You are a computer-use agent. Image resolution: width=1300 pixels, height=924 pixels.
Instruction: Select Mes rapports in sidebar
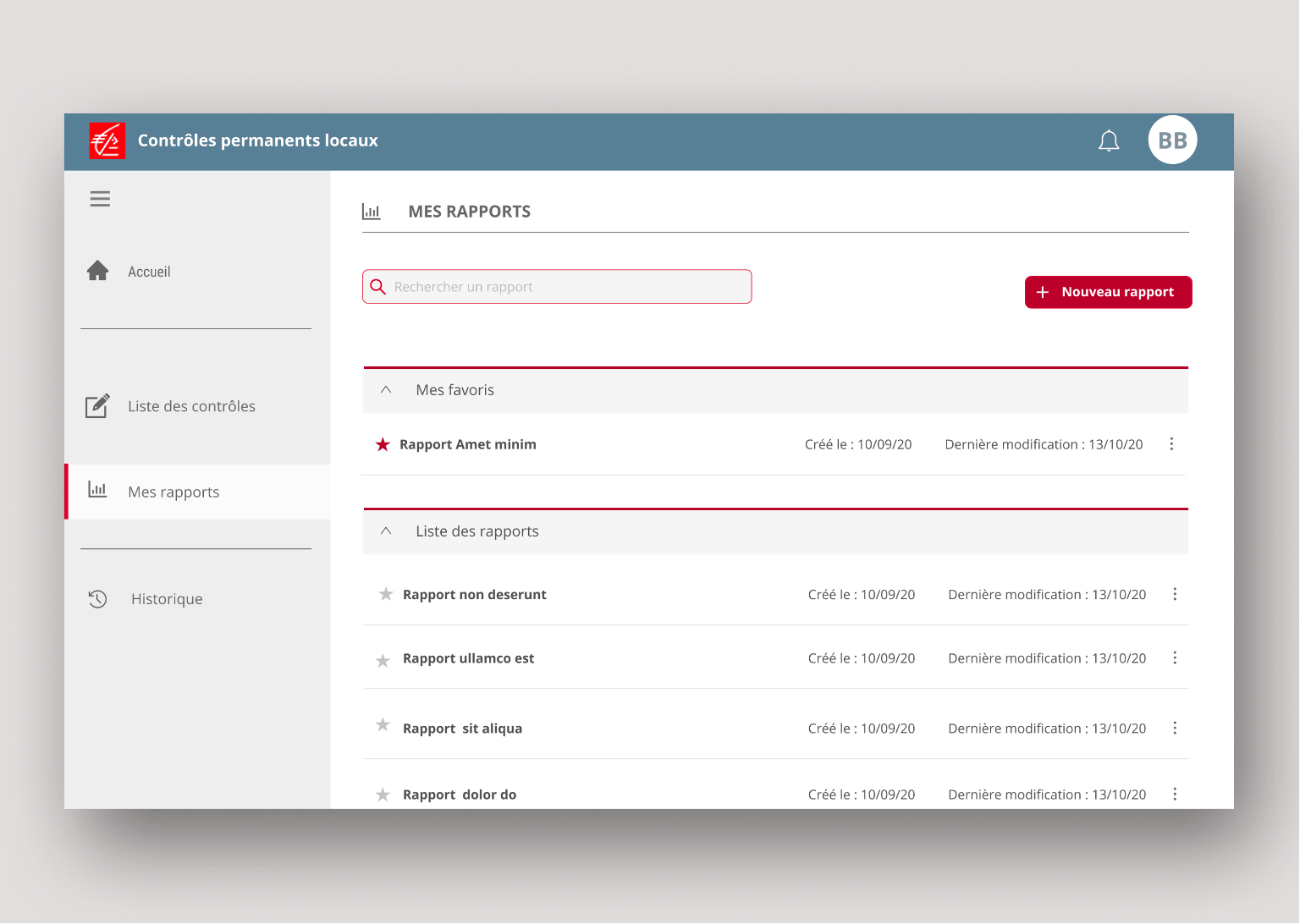click(174, 492)
